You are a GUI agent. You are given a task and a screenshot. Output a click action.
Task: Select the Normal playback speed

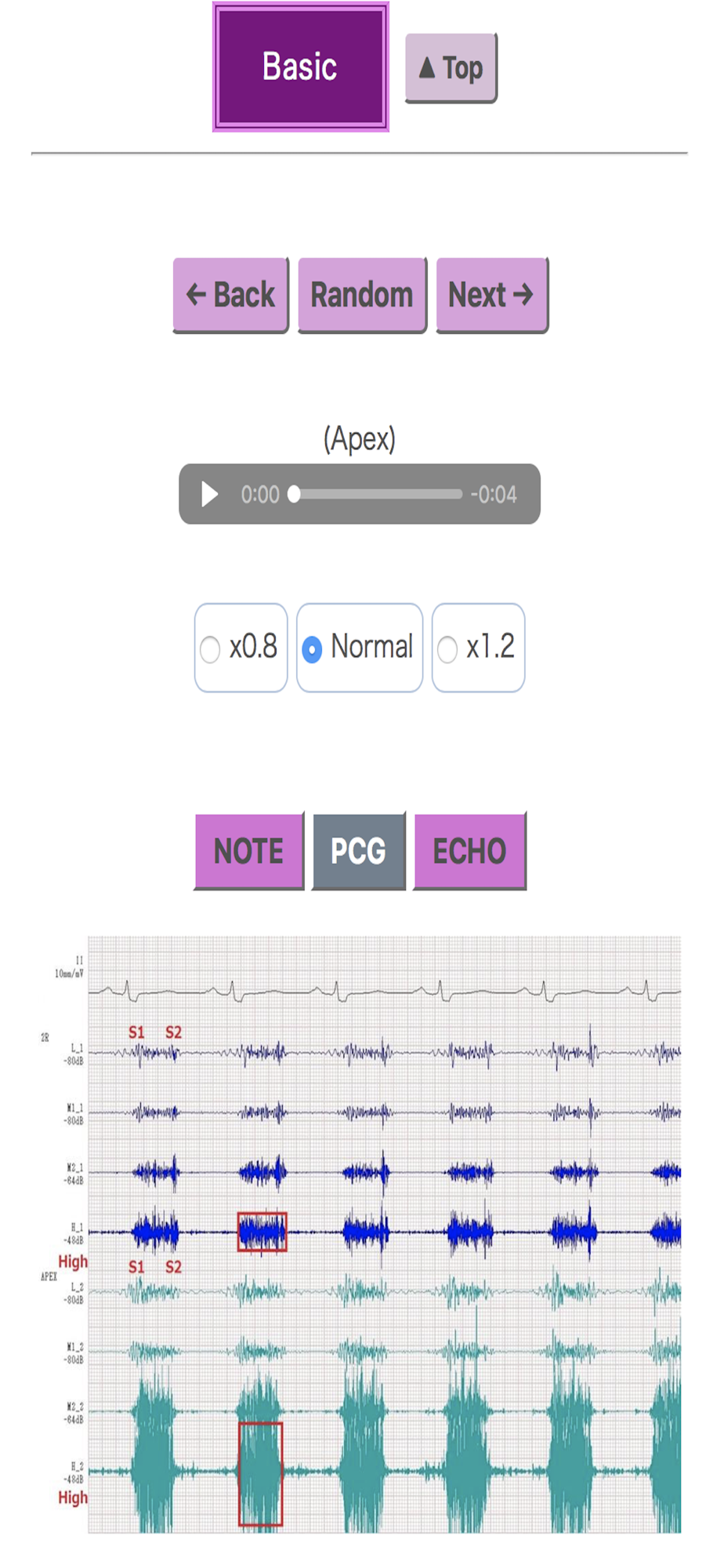point(360,648)
